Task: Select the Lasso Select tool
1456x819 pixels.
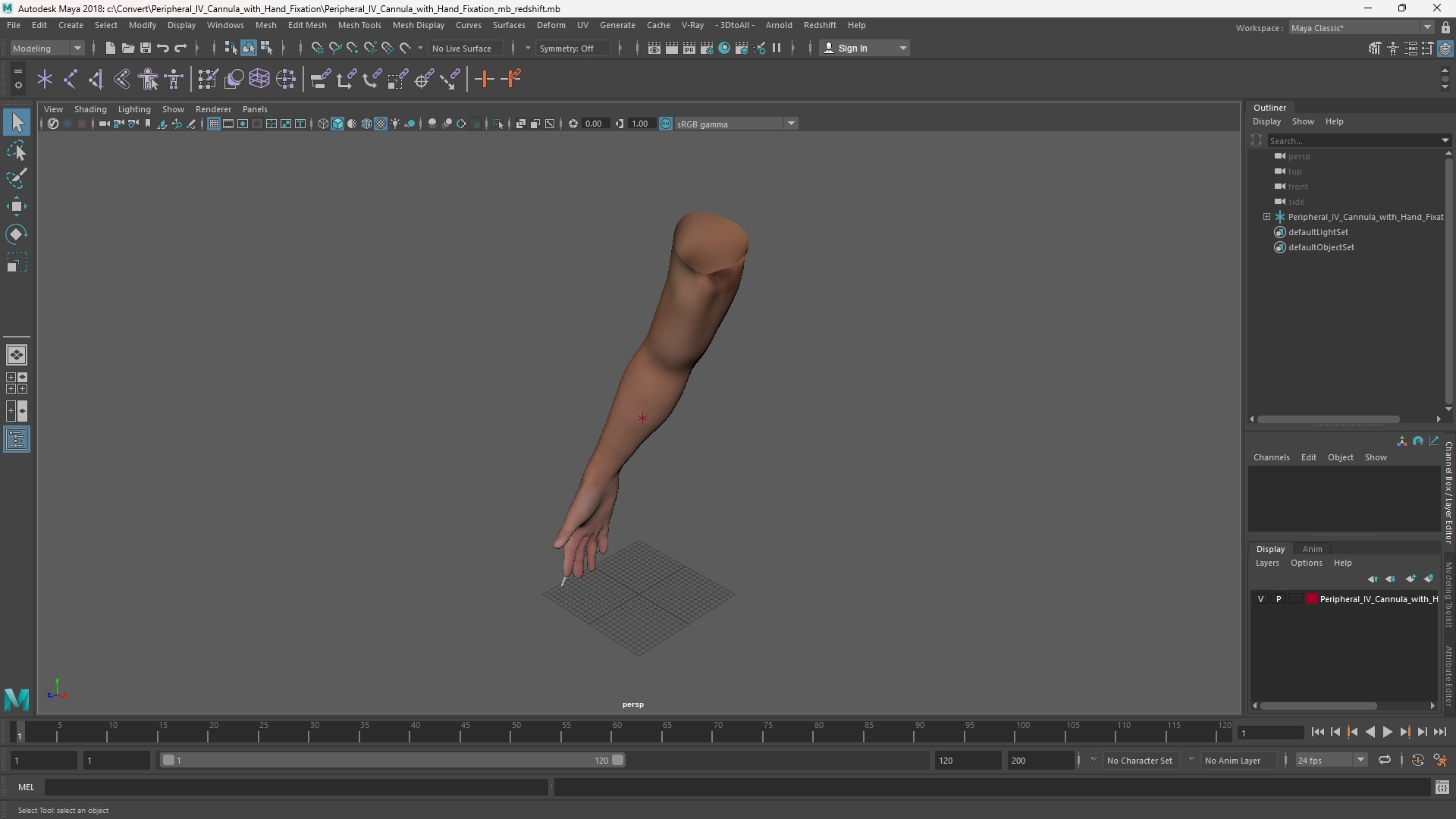Action: pos(17,150)
